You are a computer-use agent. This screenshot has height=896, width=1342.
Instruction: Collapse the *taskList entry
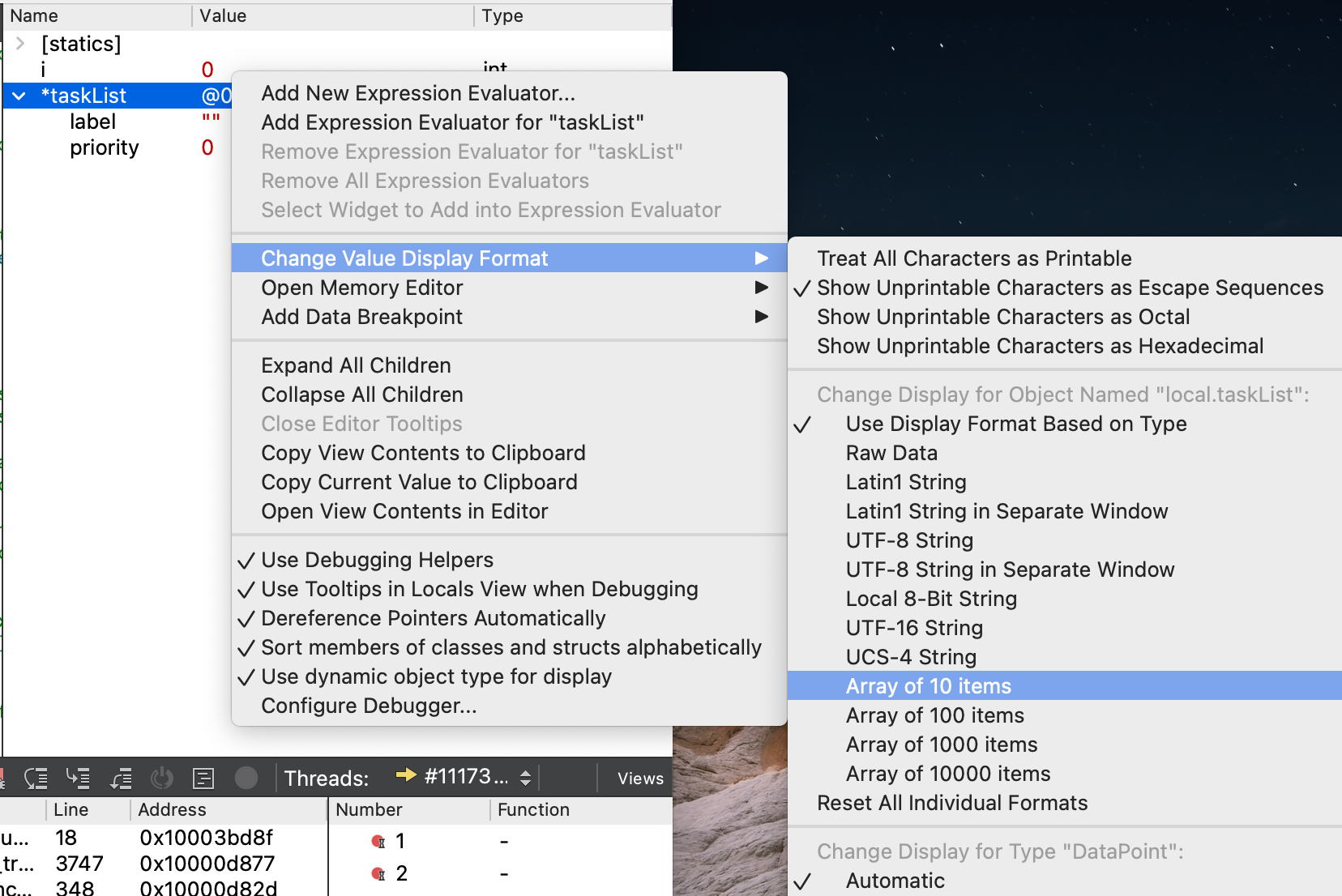coord(18,96)
